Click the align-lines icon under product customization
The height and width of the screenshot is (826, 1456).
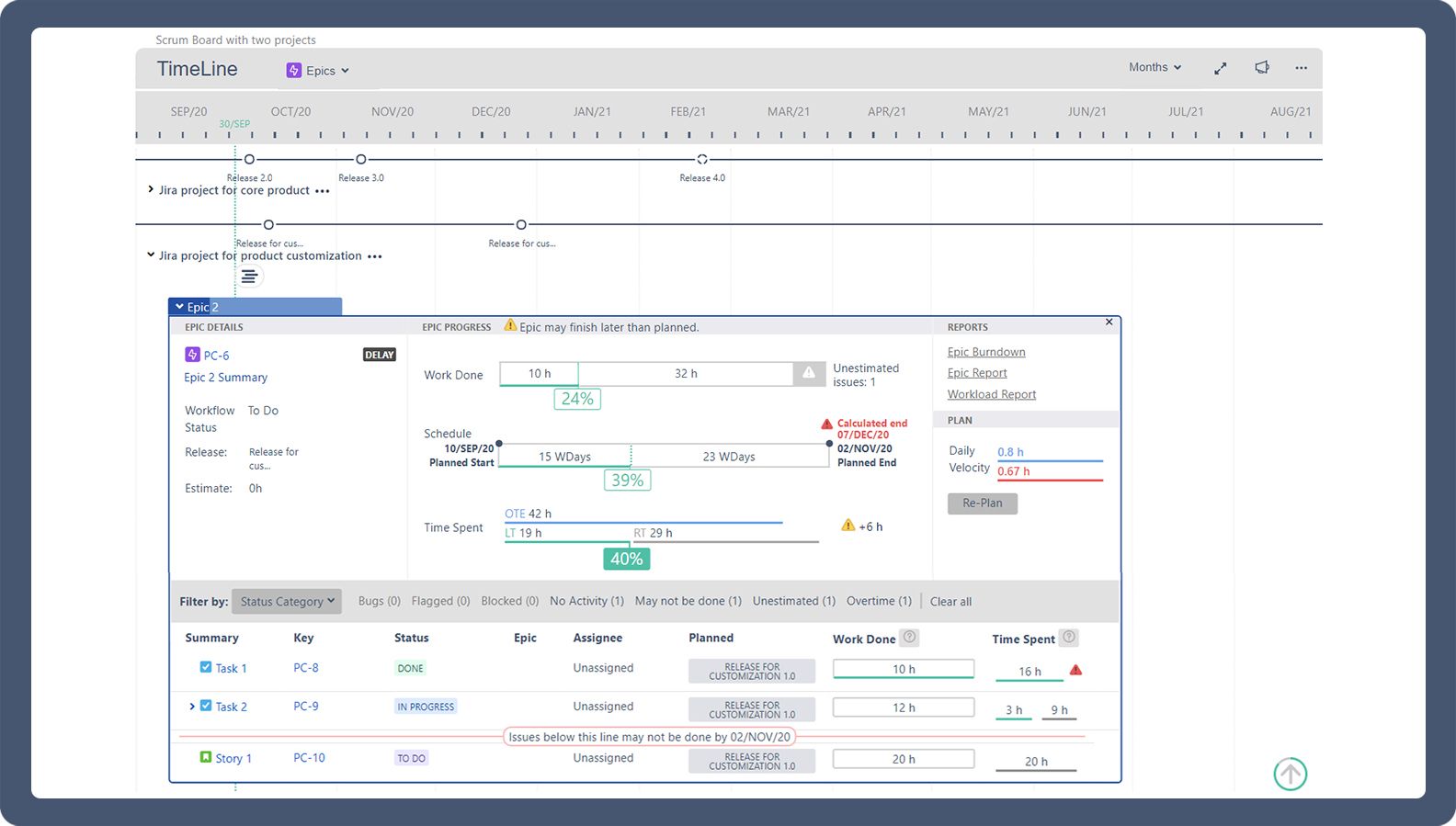click(249, 277)
